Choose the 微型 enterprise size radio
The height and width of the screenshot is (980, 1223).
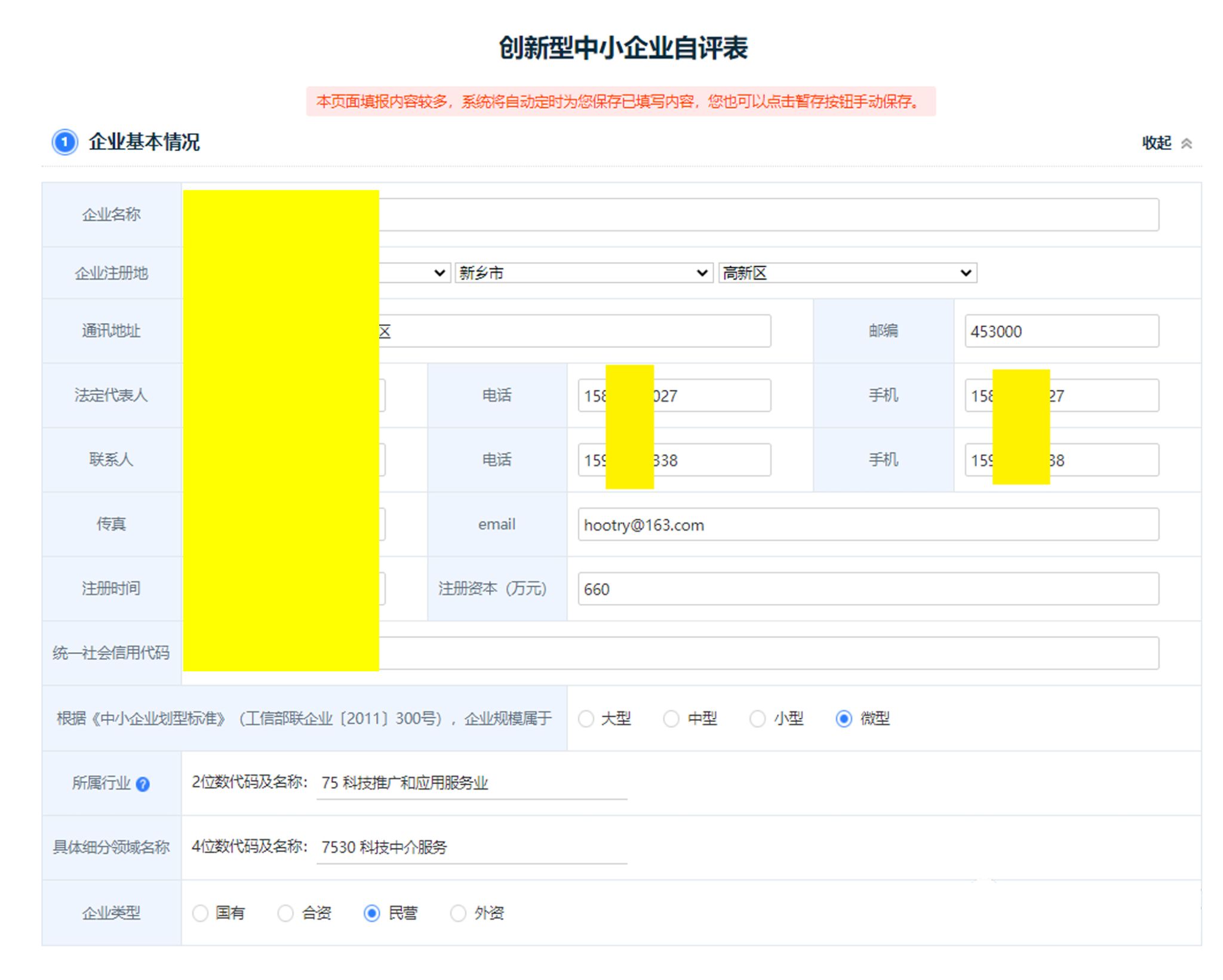tap(844, 718)
